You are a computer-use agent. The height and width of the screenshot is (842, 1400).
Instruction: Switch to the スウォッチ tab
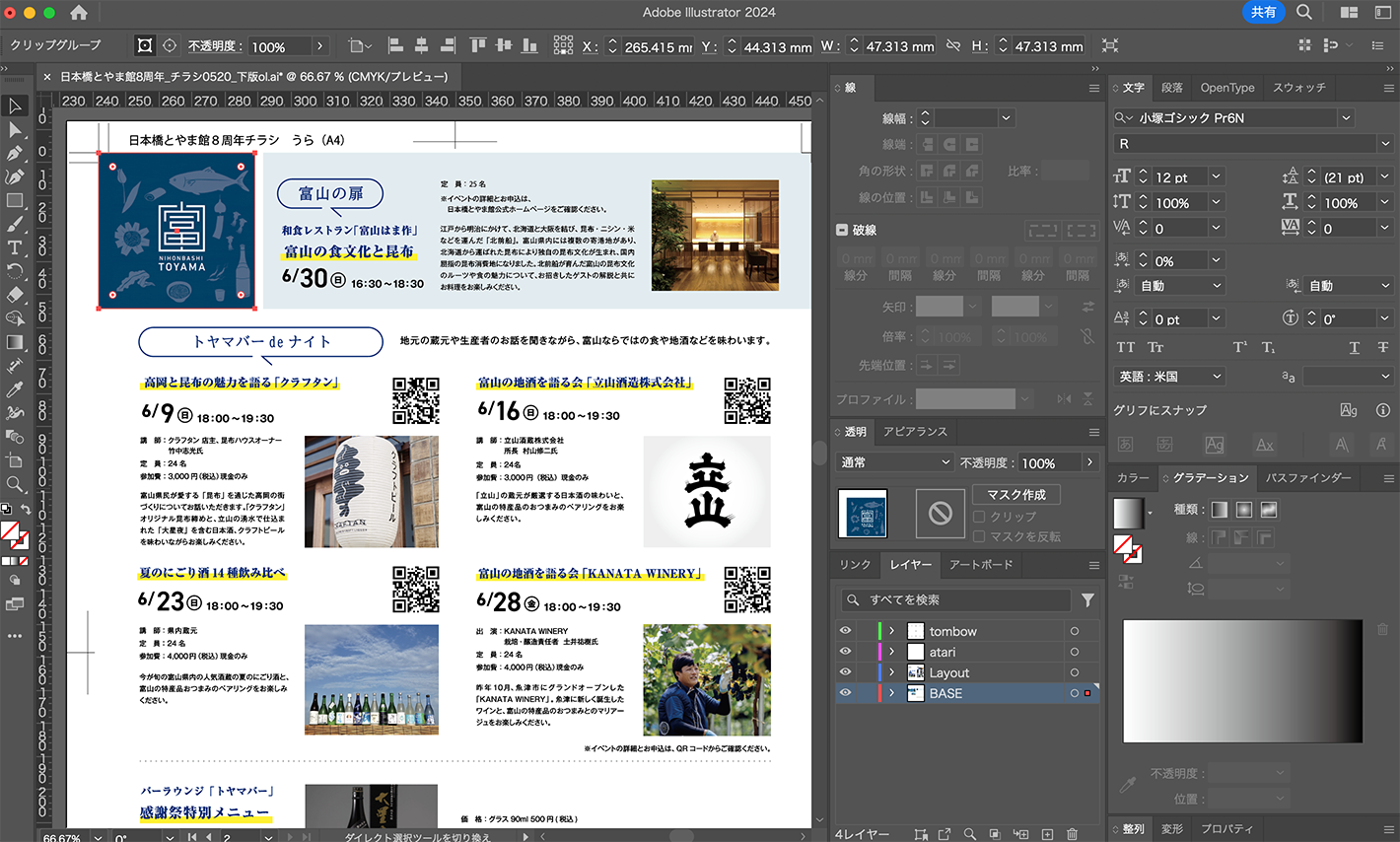coord(1298,88)
